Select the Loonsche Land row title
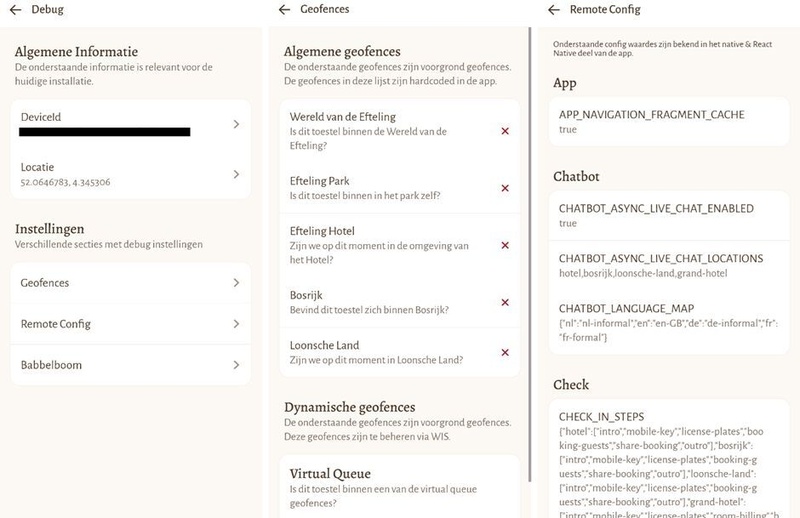This screenshot has height=518, width=800. (324, 346)
